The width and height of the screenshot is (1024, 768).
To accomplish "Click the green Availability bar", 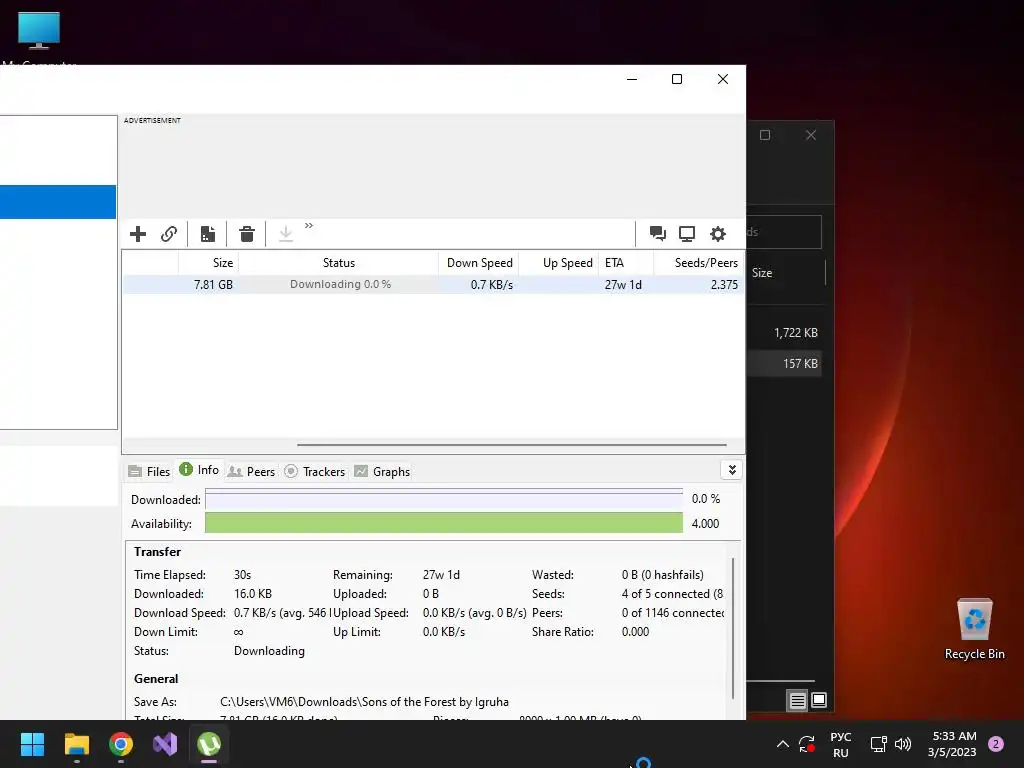I will click(x=444, y=523).
